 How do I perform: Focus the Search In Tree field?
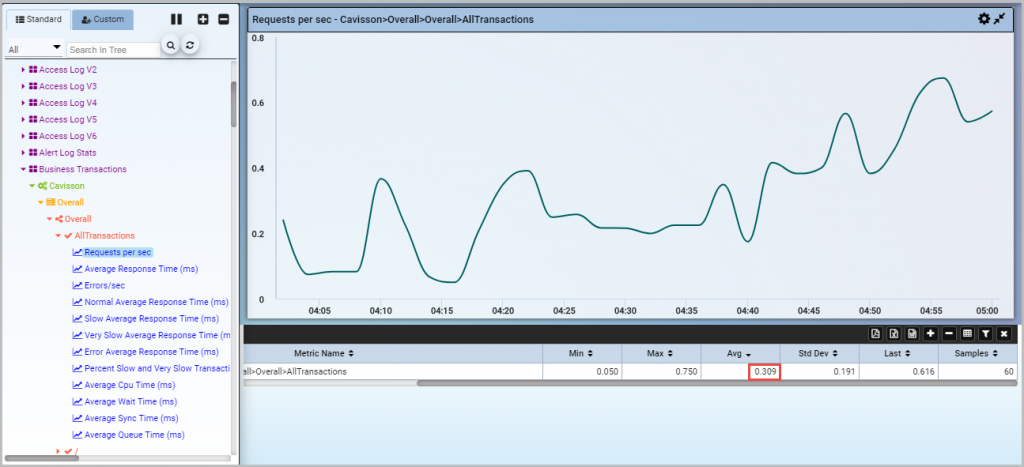coord(113,50)
